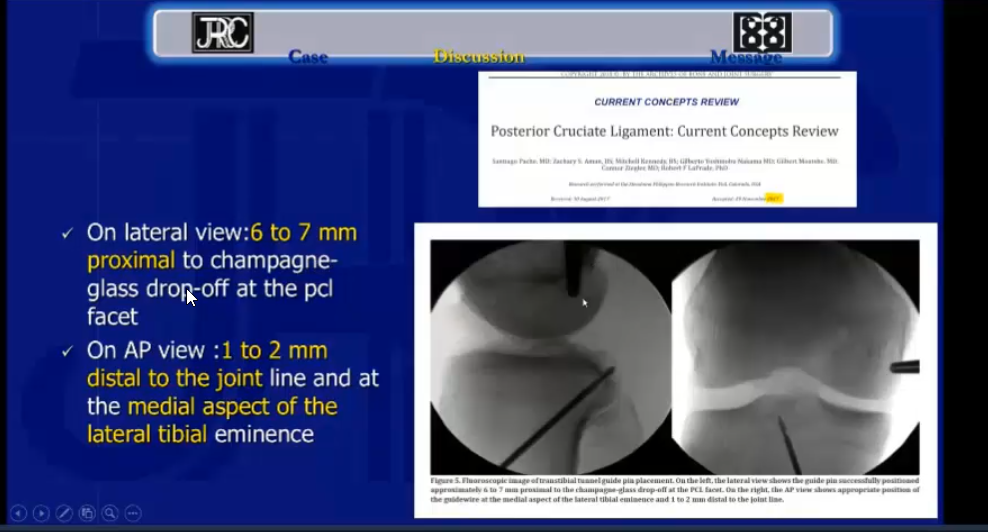Click the AP view fluoroscopic image
Image resolution: width=988 pixels, height=532 pixels.
click(795, 357)
